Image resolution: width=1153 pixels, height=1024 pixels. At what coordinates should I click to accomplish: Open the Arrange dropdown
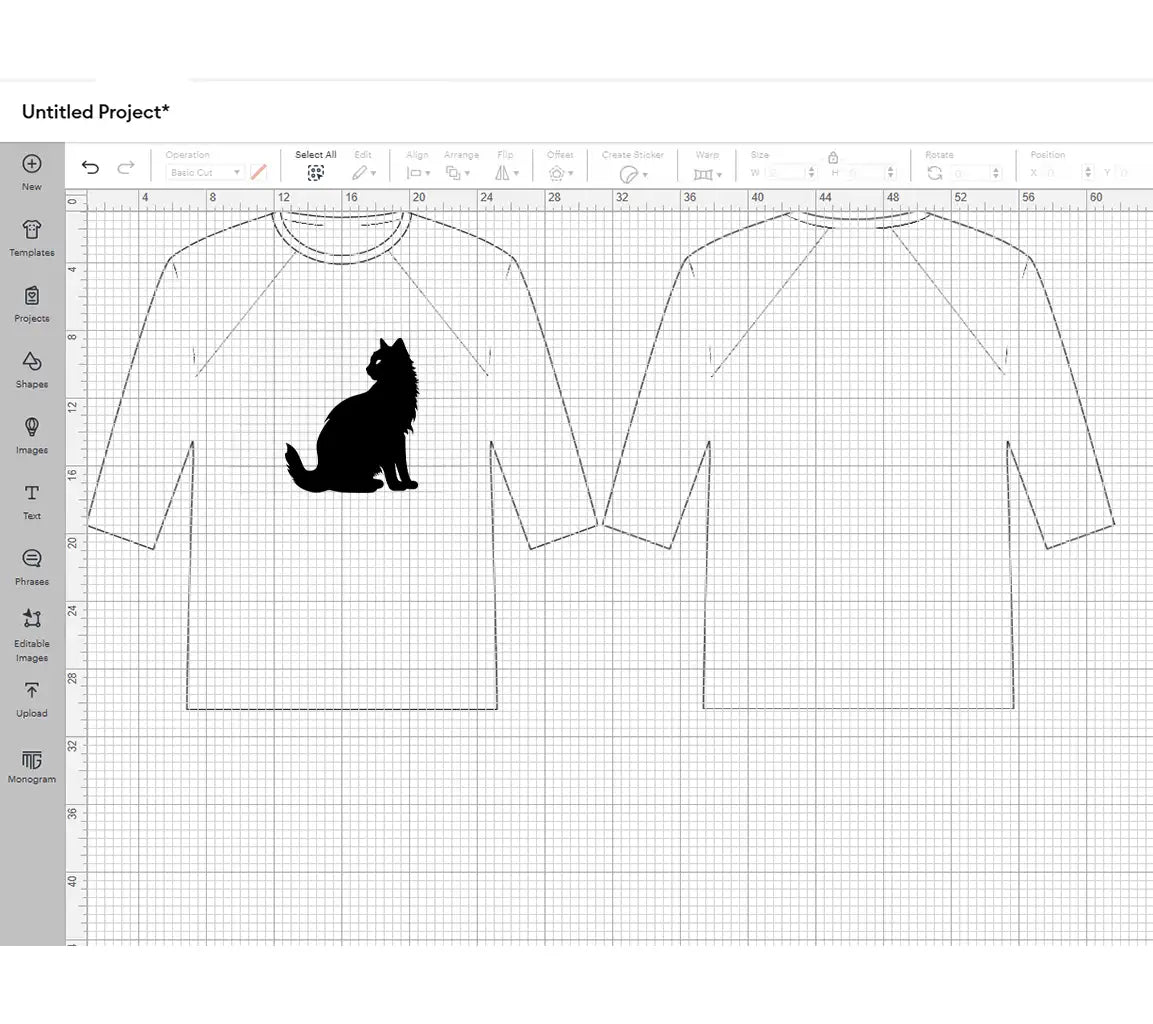click(457, 173)
